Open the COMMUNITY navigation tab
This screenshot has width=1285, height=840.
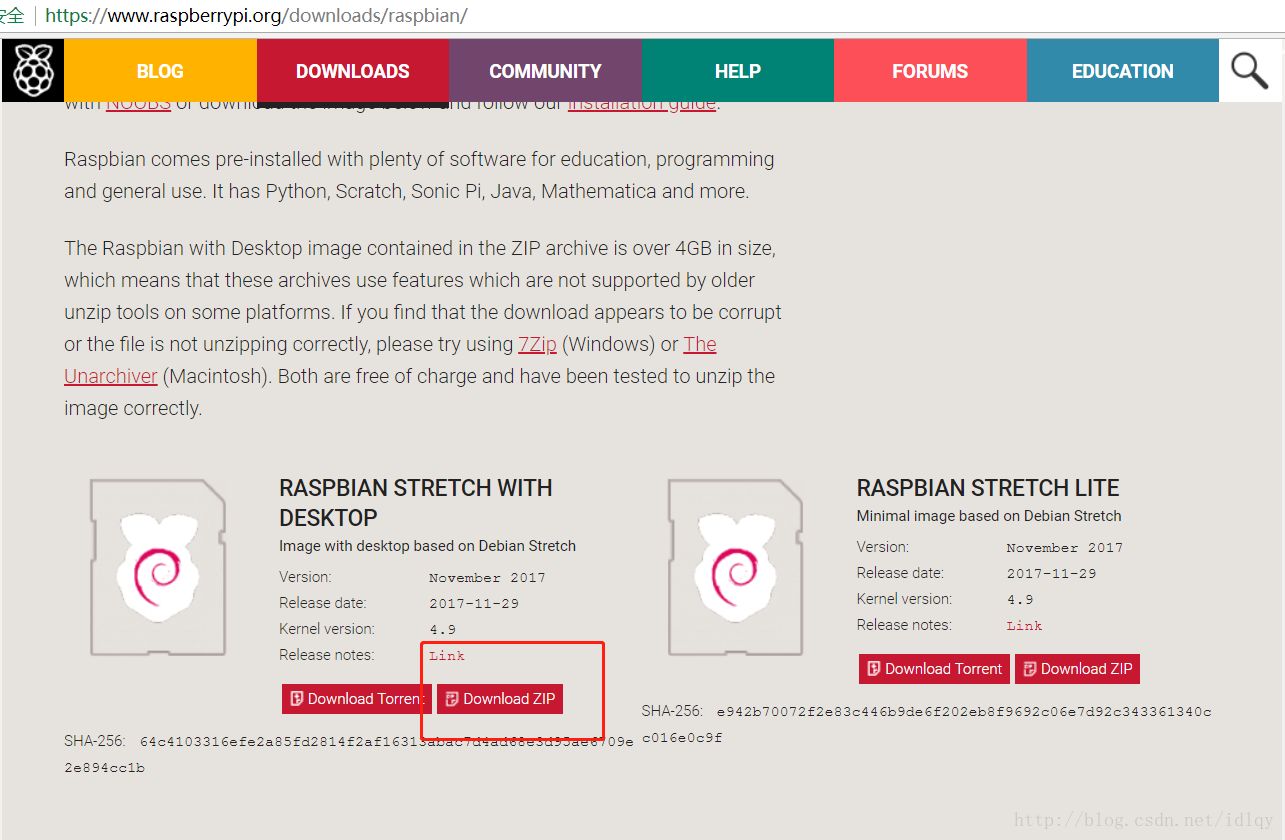pos(545,71)
